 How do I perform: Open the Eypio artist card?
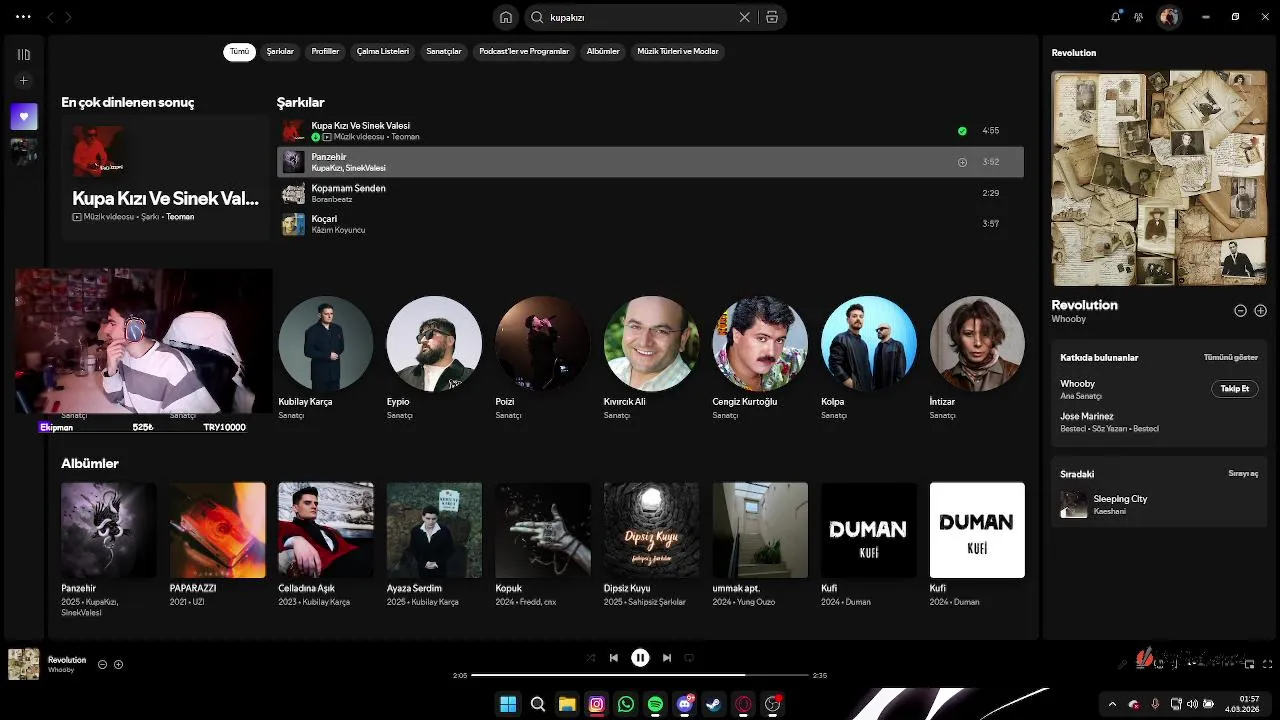(434, 358)
